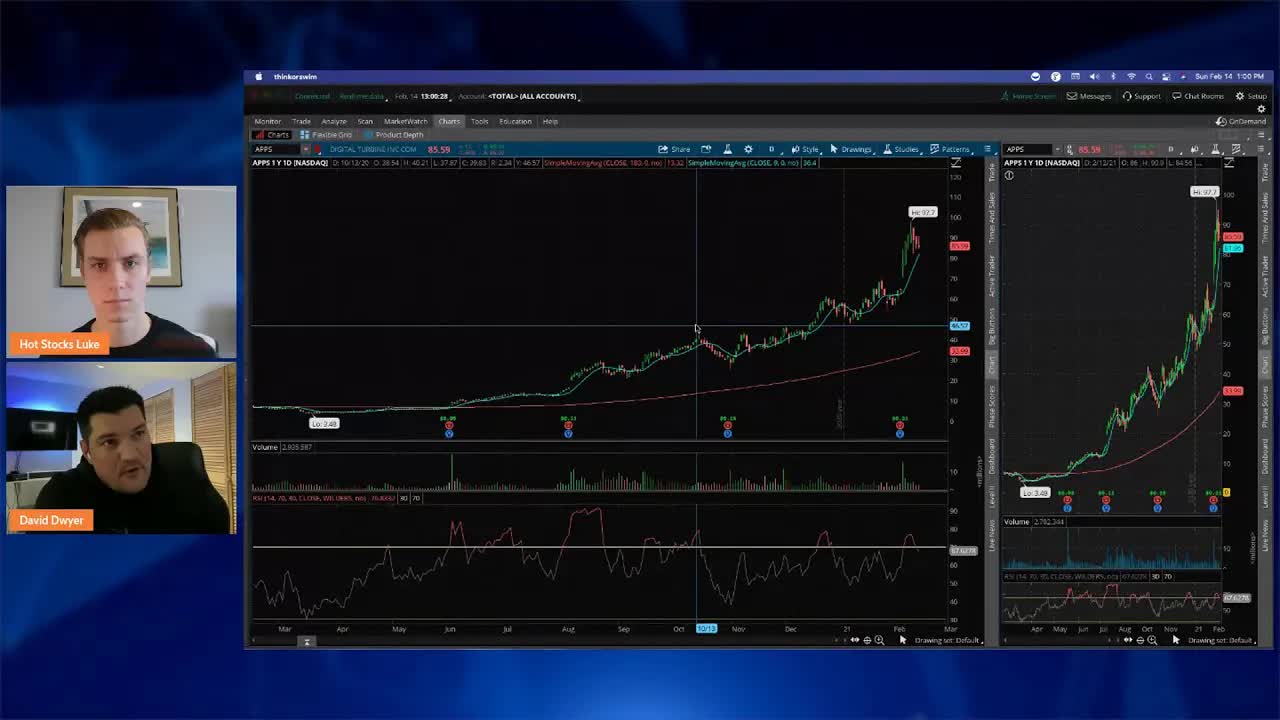Click the info circle icon on right chart
The width and height of the screenshot is (1280, 720).
[x=1009, y=176]
